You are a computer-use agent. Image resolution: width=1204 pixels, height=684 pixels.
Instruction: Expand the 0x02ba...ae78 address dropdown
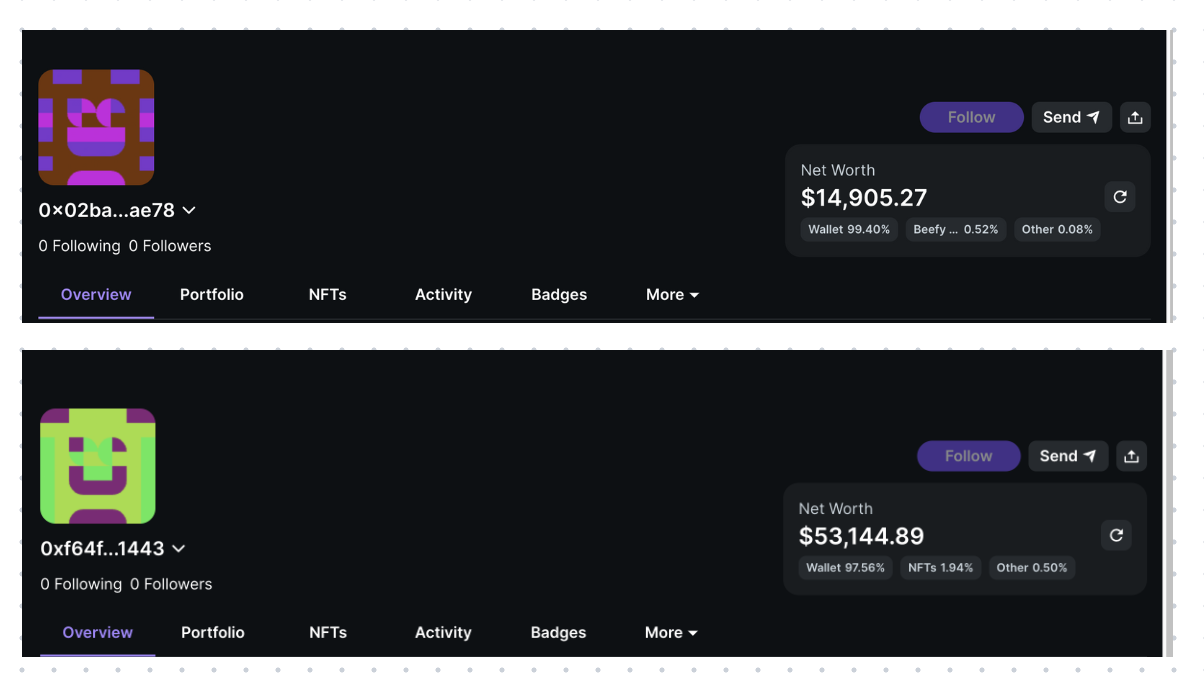click(x=189, y=210)
